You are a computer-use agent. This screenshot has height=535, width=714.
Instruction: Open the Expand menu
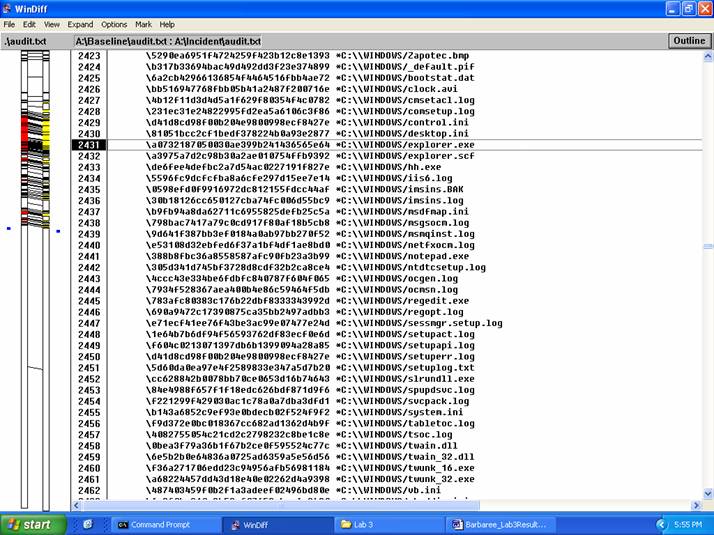(80, 24)
